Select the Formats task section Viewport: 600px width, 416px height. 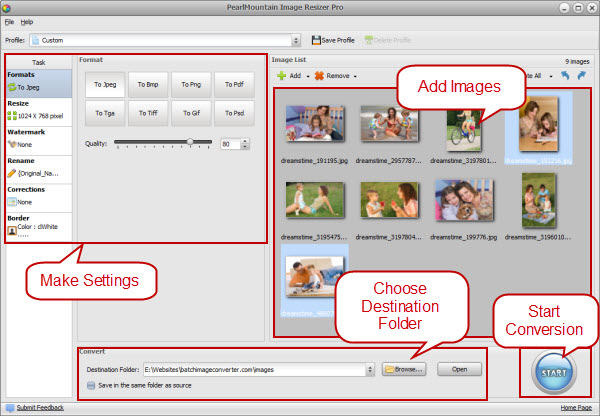pos(39,83)
